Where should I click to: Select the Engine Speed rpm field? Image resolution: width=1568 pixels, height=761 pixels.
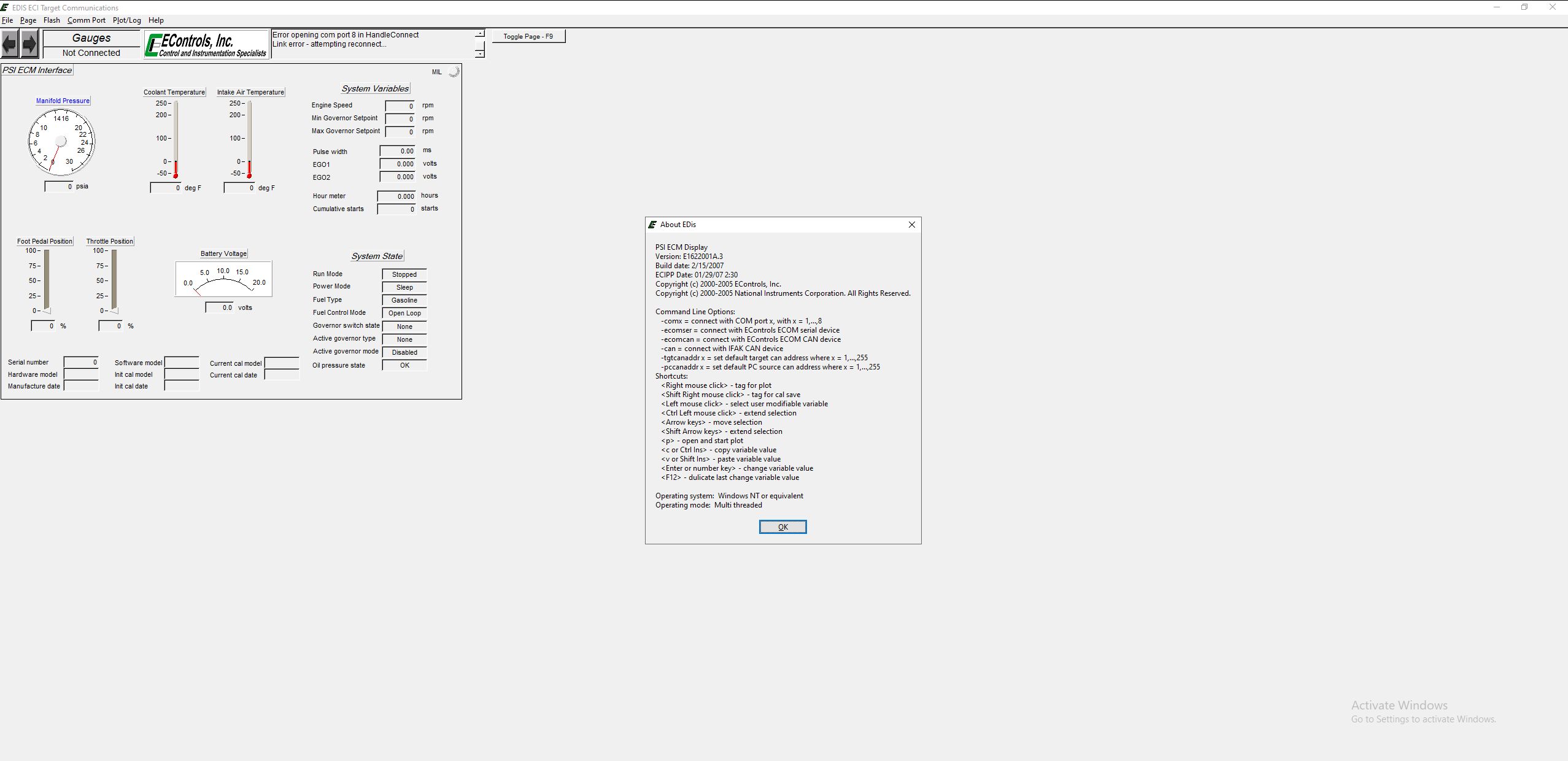click(400, 106)
